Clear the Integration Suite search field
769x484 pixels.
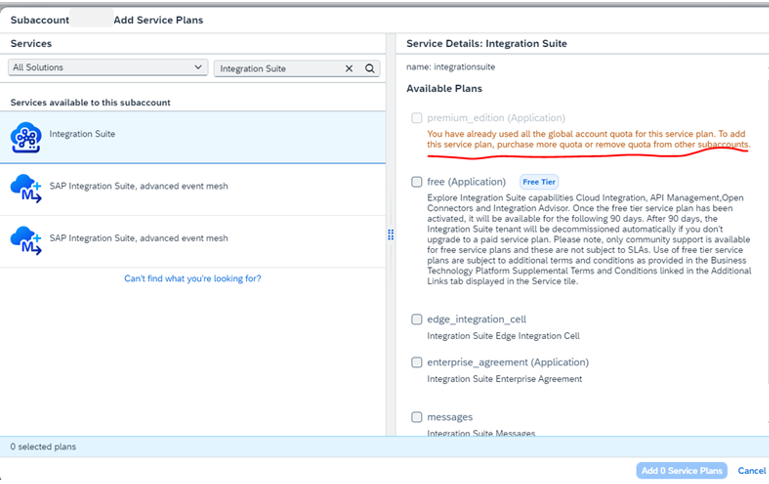pos(349,69)
